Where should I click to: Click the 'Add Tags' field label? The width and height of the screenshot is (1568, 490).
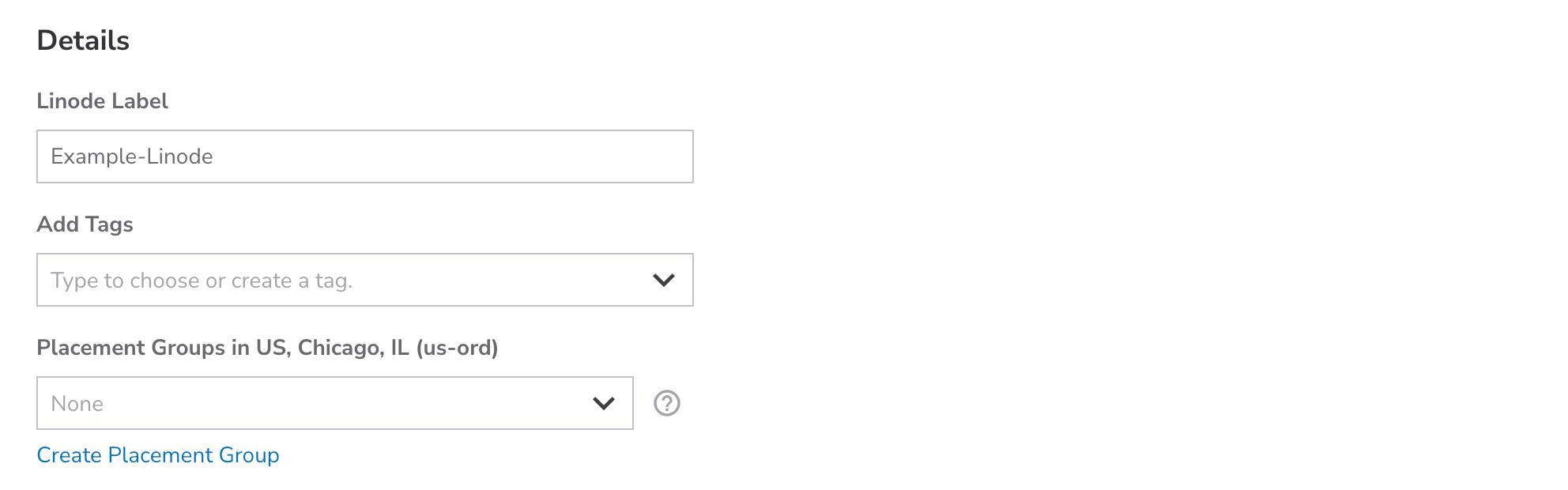(x=85, y=224)
